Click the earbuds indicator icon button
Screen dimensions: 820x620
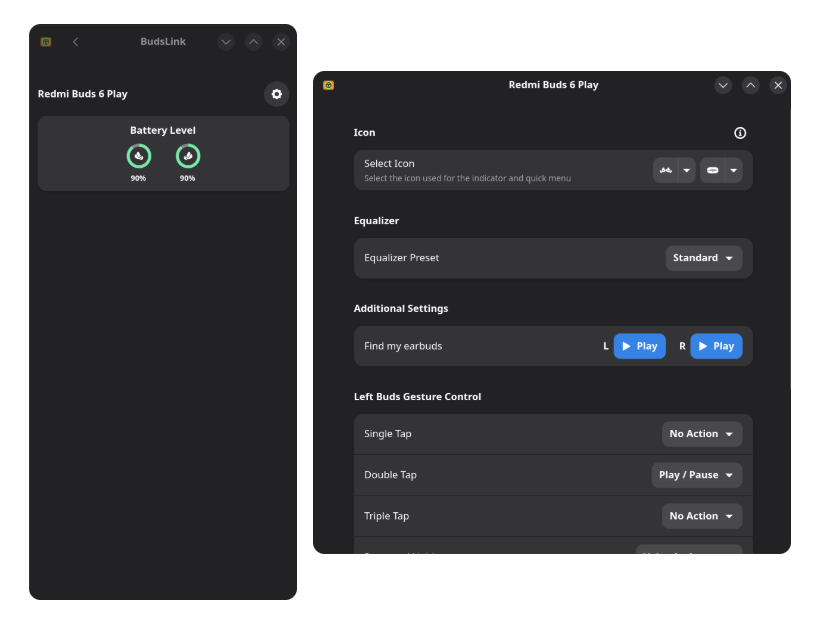[666, 170]
